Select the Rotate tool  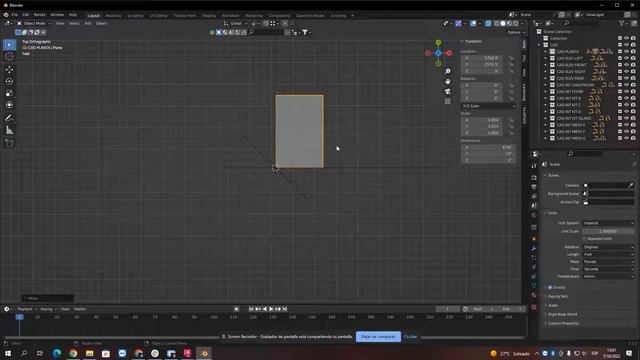point(9,81)
